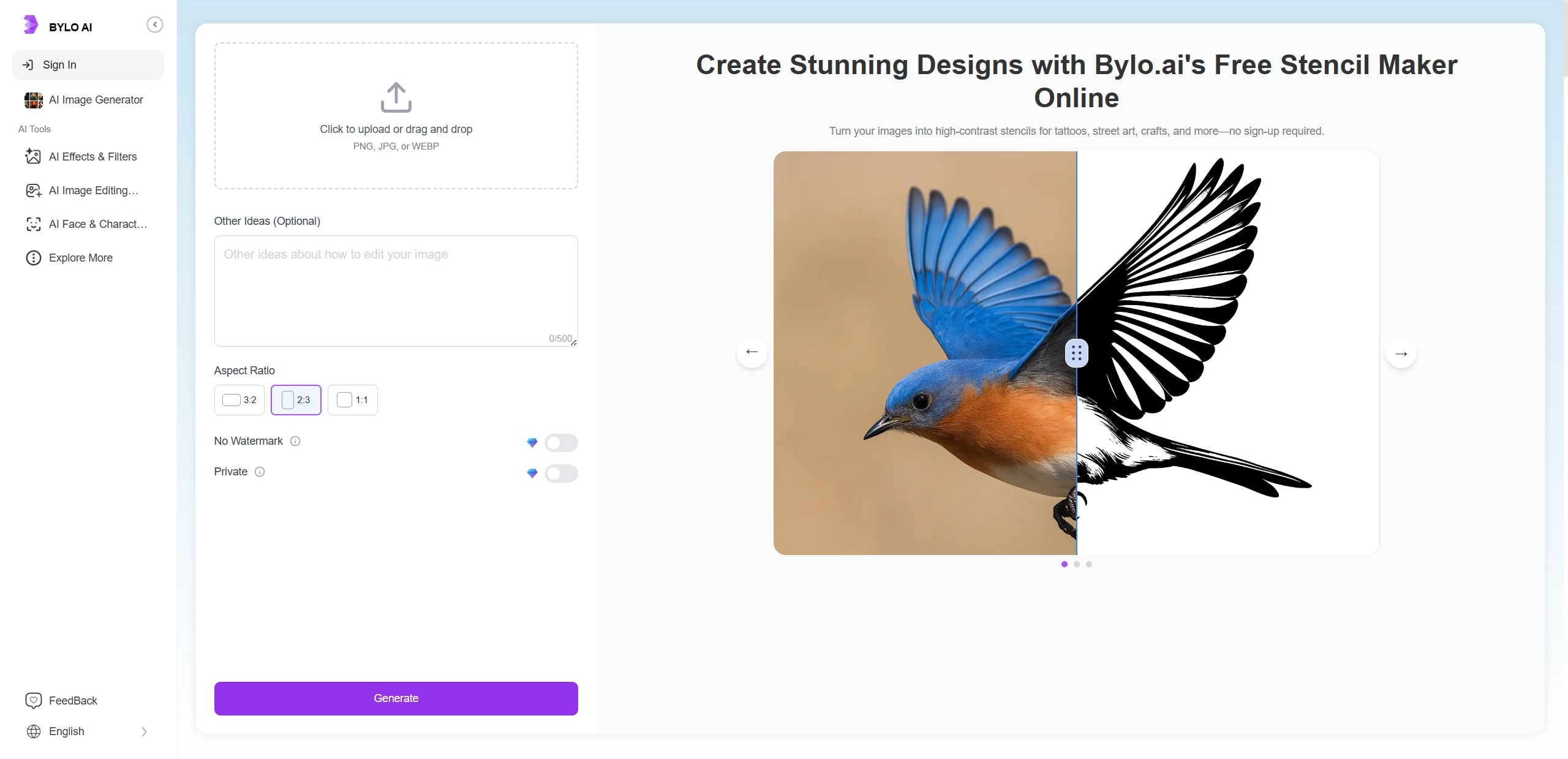Click the before/after comparison slider handle

click(x=1076, y=353)
